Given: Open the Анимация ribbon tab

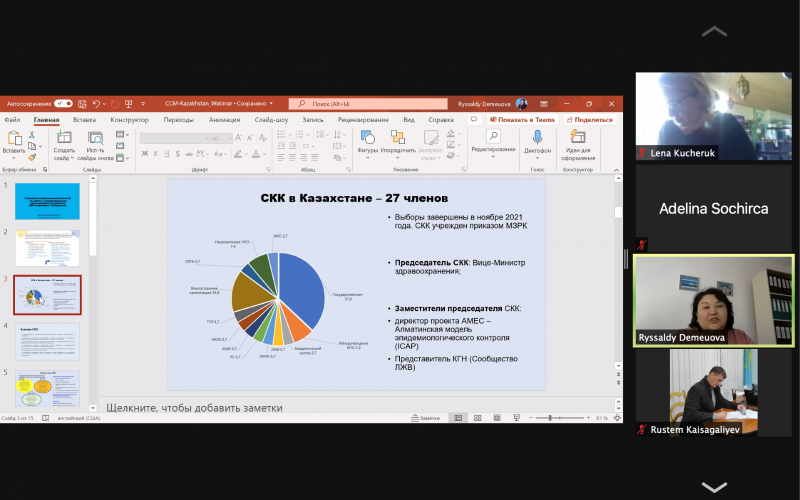Looking at the screenshot, I should click(224, 119).
